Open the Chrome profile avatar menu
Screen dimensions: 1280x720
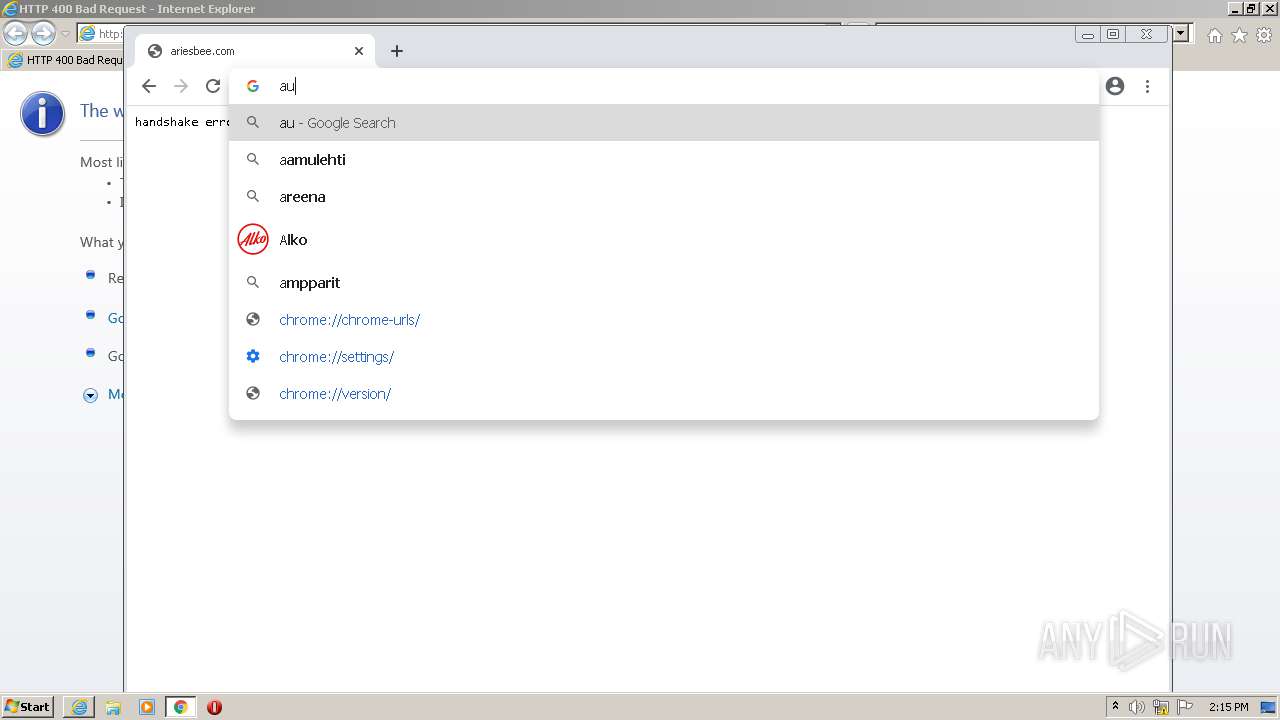(x=1115, y=86)
